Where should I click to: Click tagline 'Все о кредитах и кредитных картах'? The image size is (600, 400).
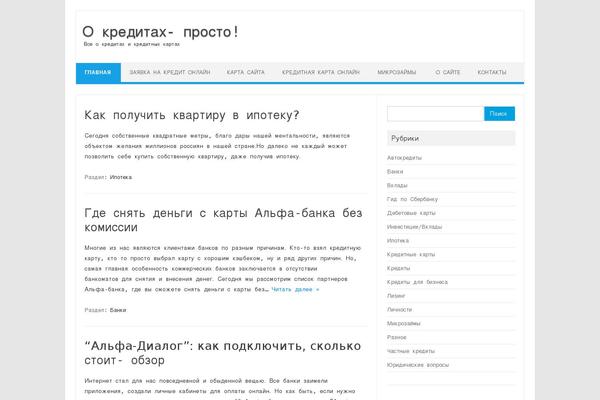point(132,44)
